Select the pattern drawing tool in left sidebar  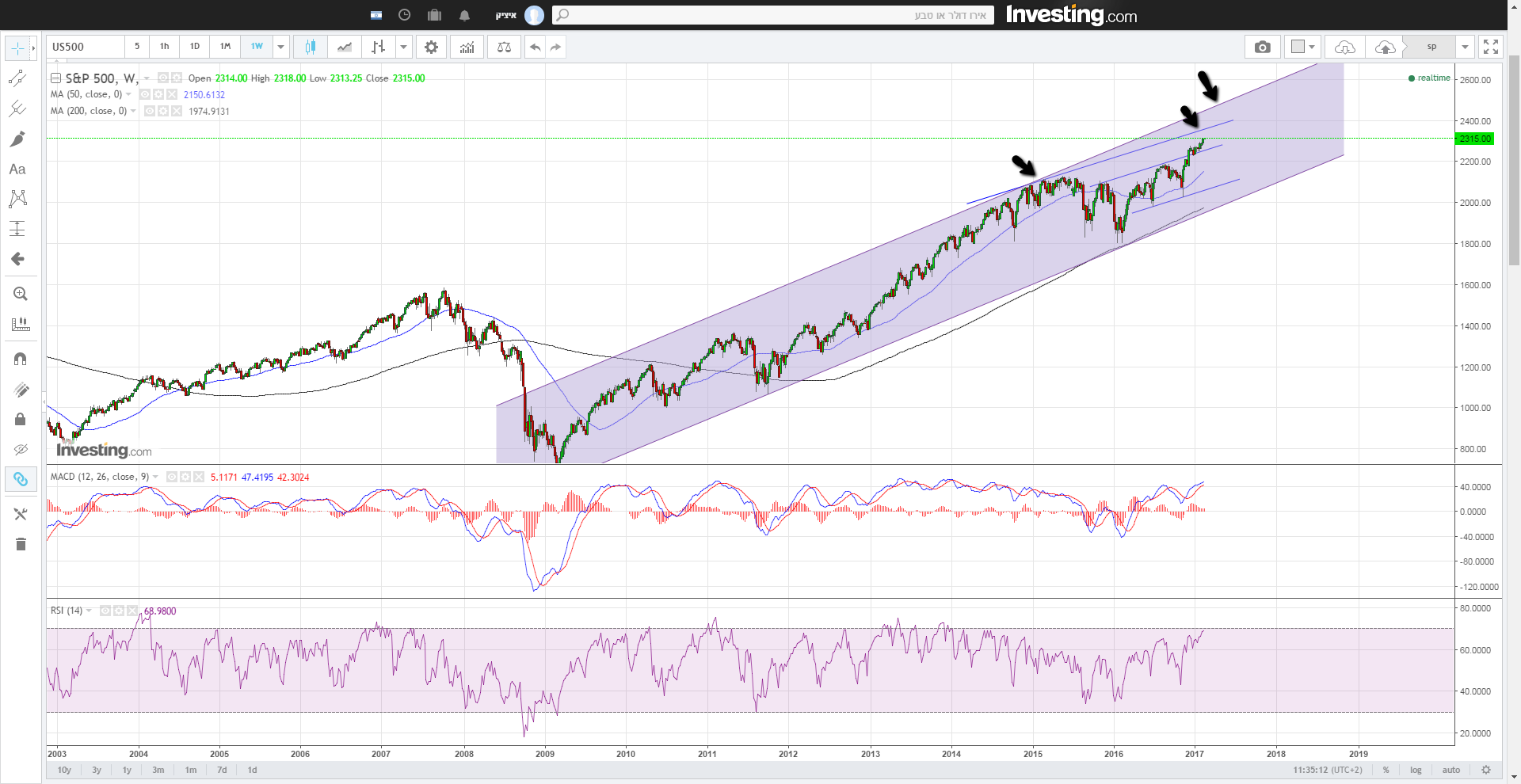(x=17, y=199)
